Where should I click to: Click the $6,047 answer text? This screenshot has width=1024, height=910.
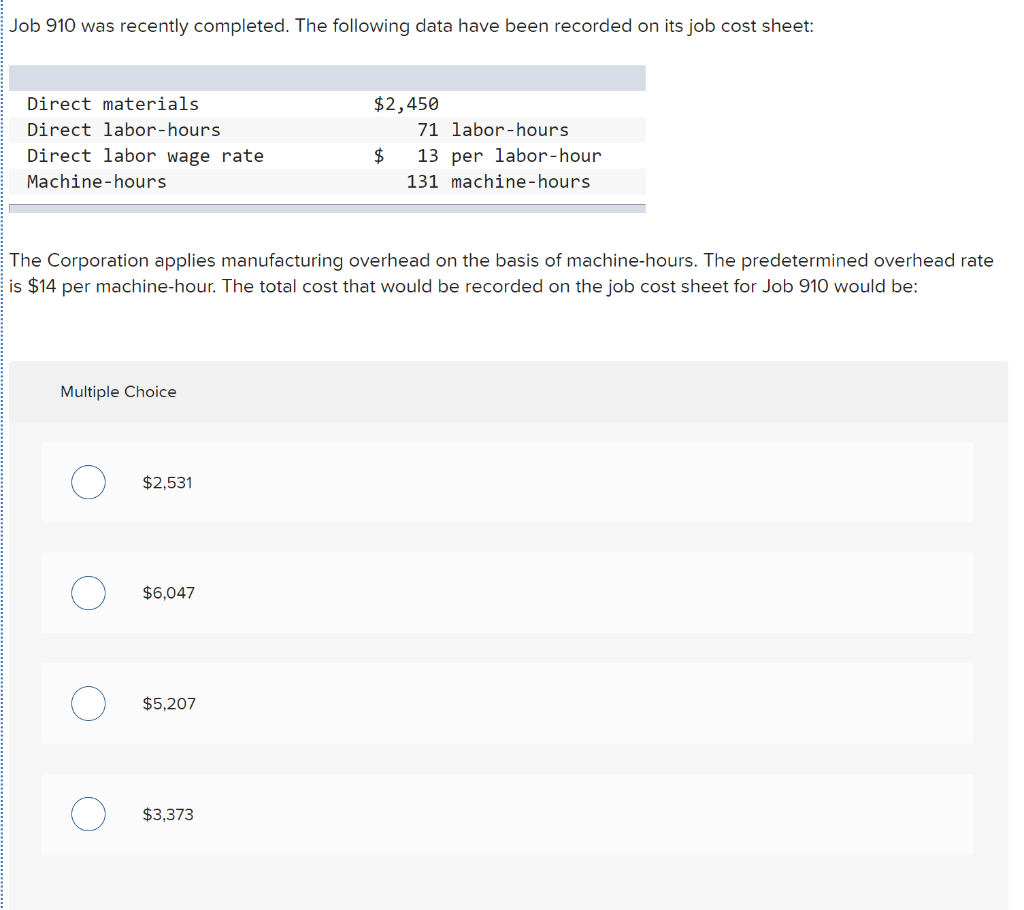168,593
